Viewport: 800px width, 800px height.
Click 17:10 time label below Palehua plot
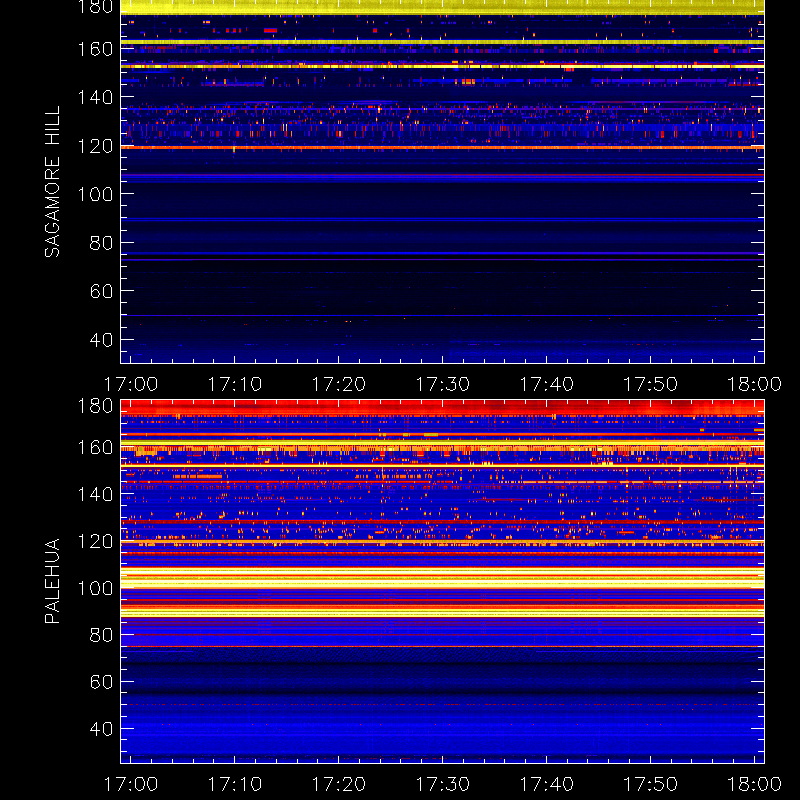[235, 784]
